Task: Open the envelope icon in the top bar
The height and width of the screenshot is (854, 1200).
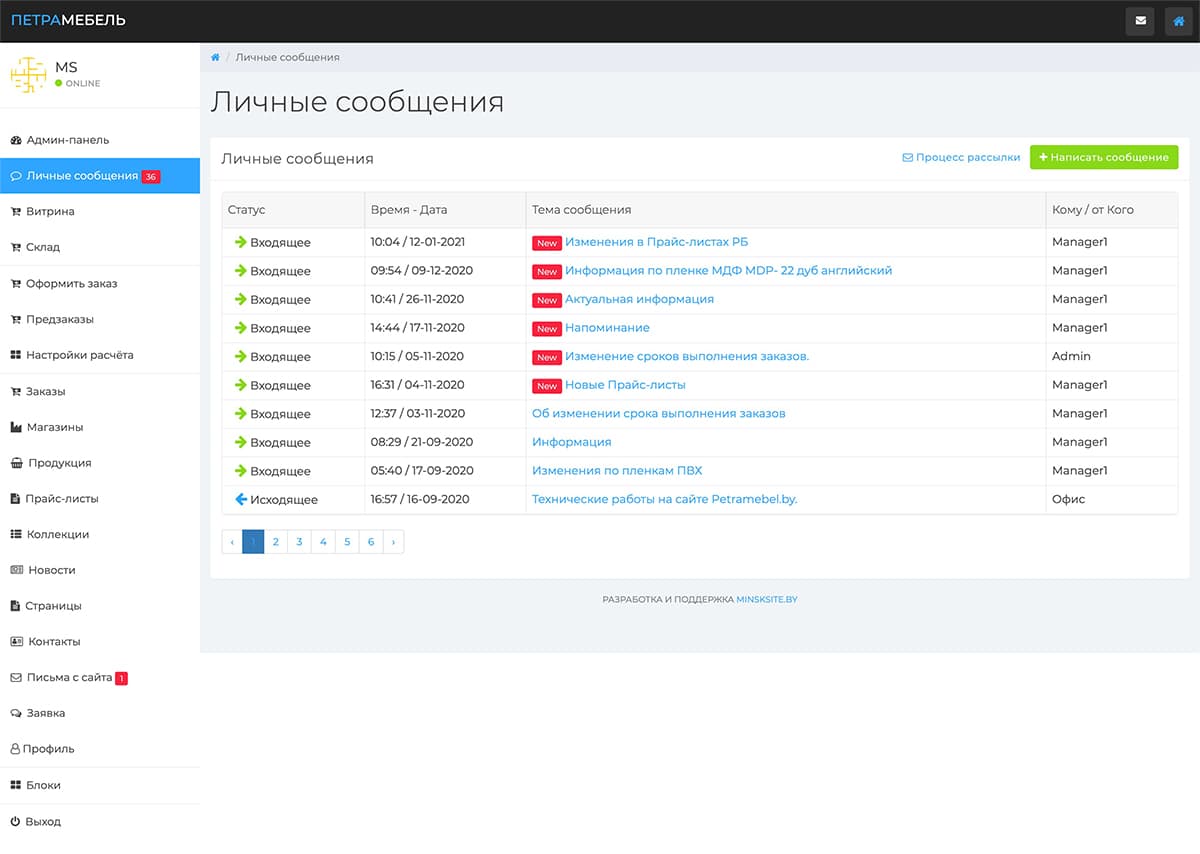Action: click(x=1139, y=20)
